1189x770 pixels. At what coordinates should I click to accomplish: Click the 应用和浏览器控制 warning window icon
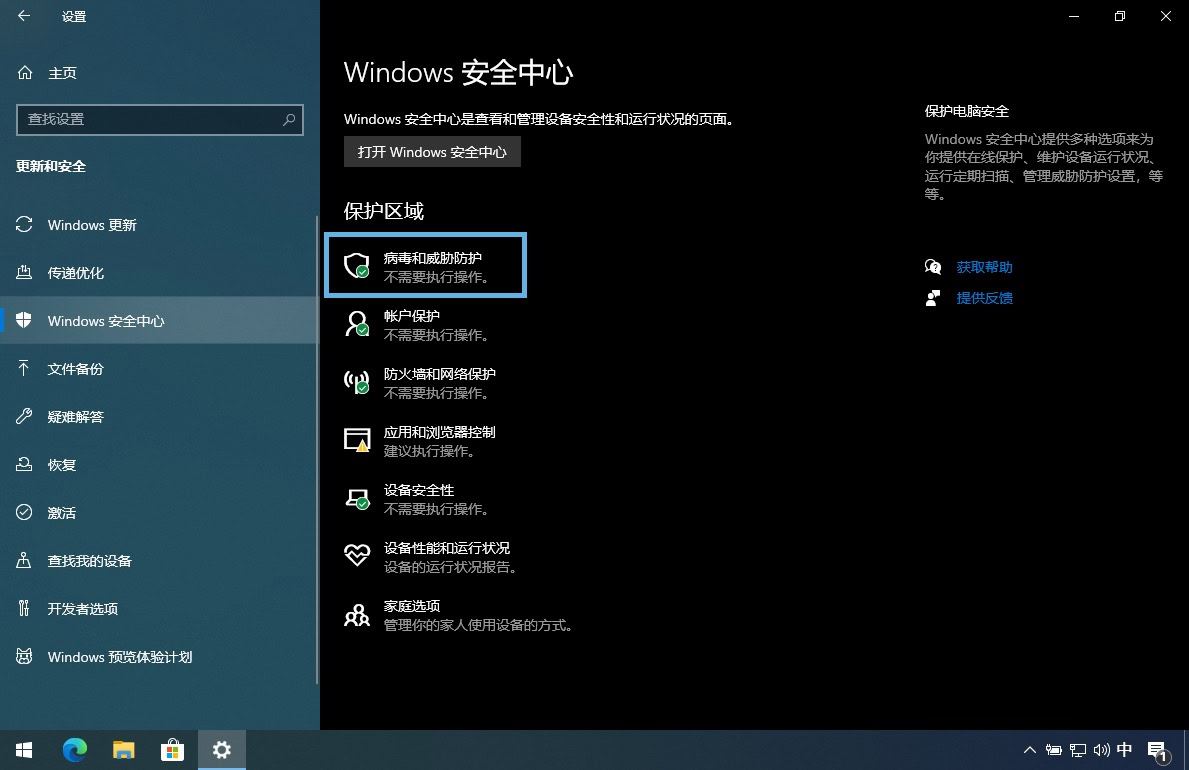click(x=356, y=440)
